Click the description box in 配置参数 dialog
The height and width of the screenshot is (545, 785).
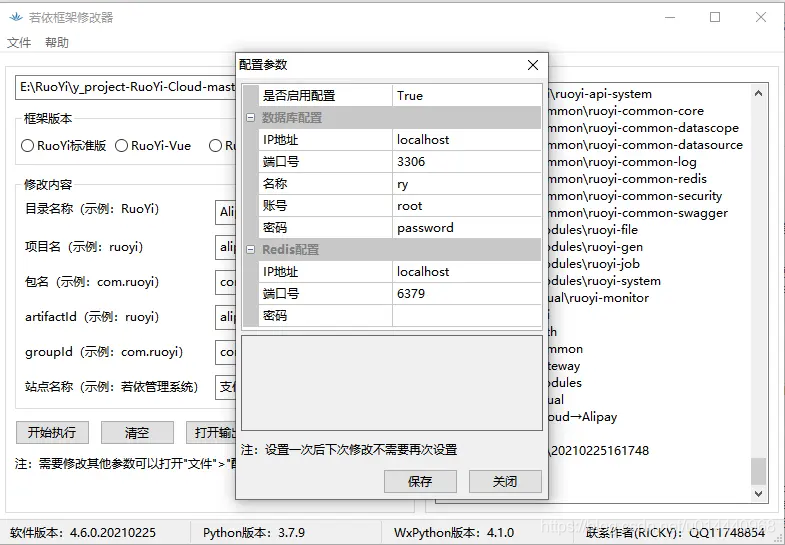392,383
